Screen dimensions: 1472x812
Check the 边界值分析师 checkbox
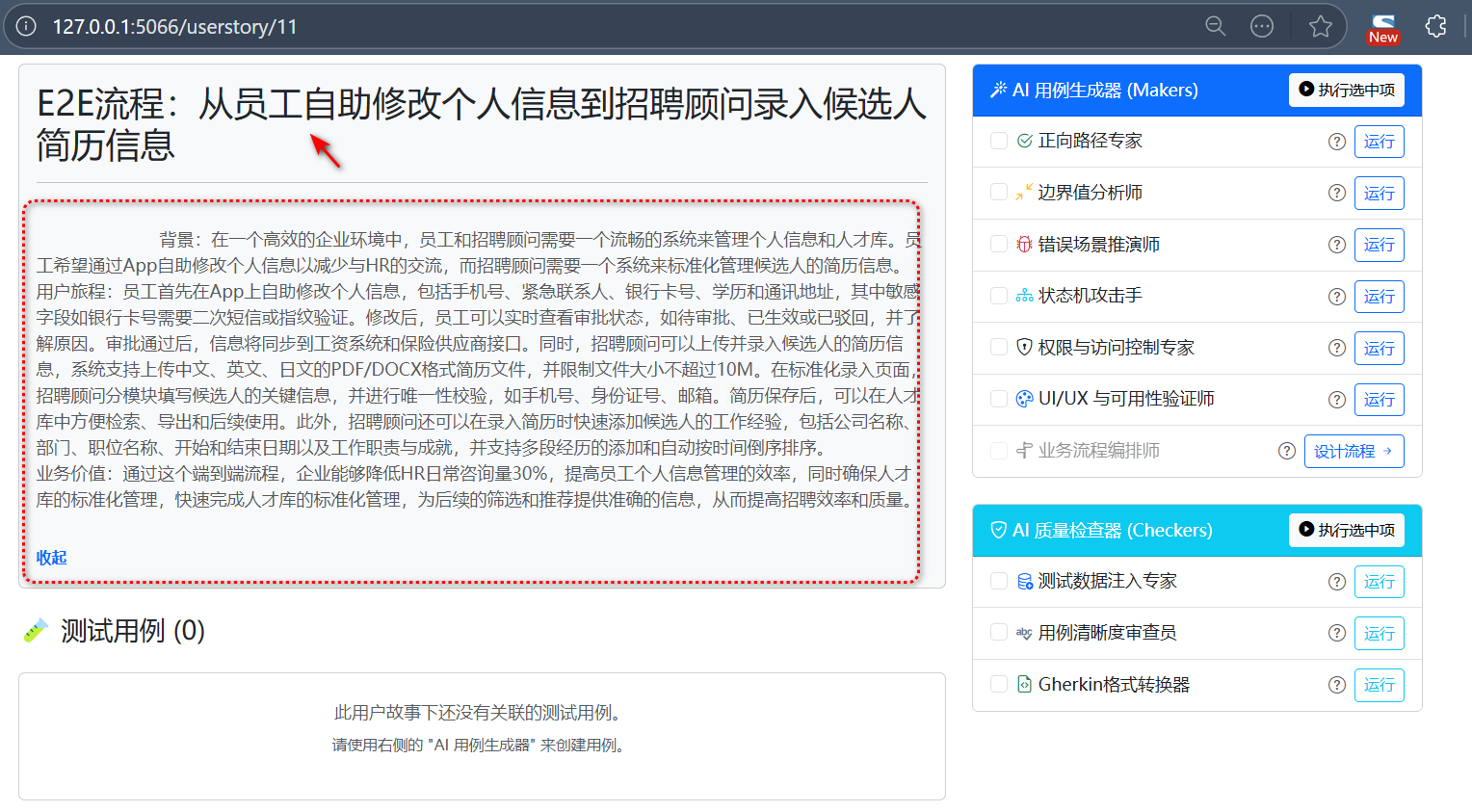click(999, 192)
